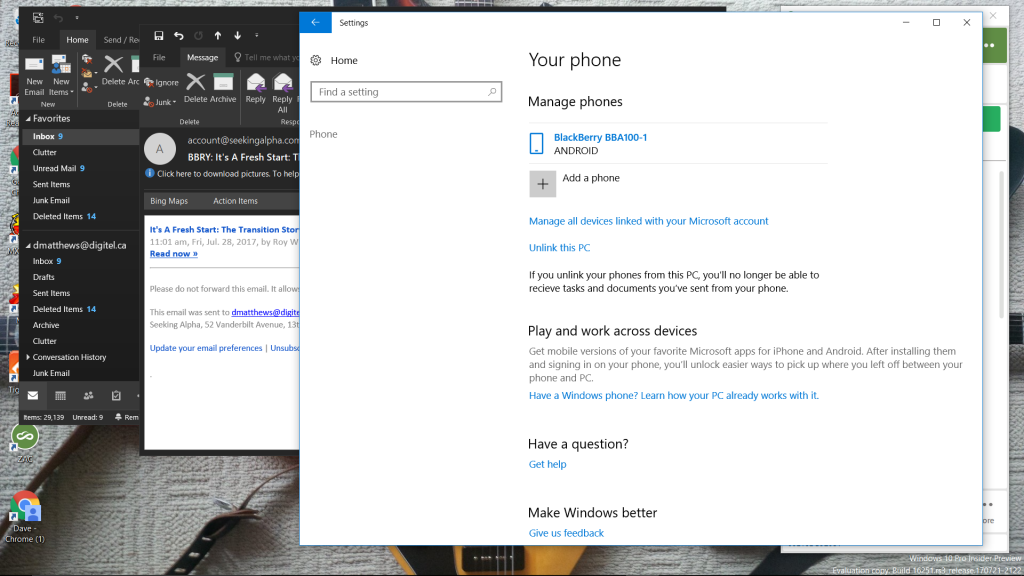The height and width of the screenshot is (576, 1024).
Task: Open Junk dropdown in Outlook main ribbon
Action: click(x=89, y=86)
